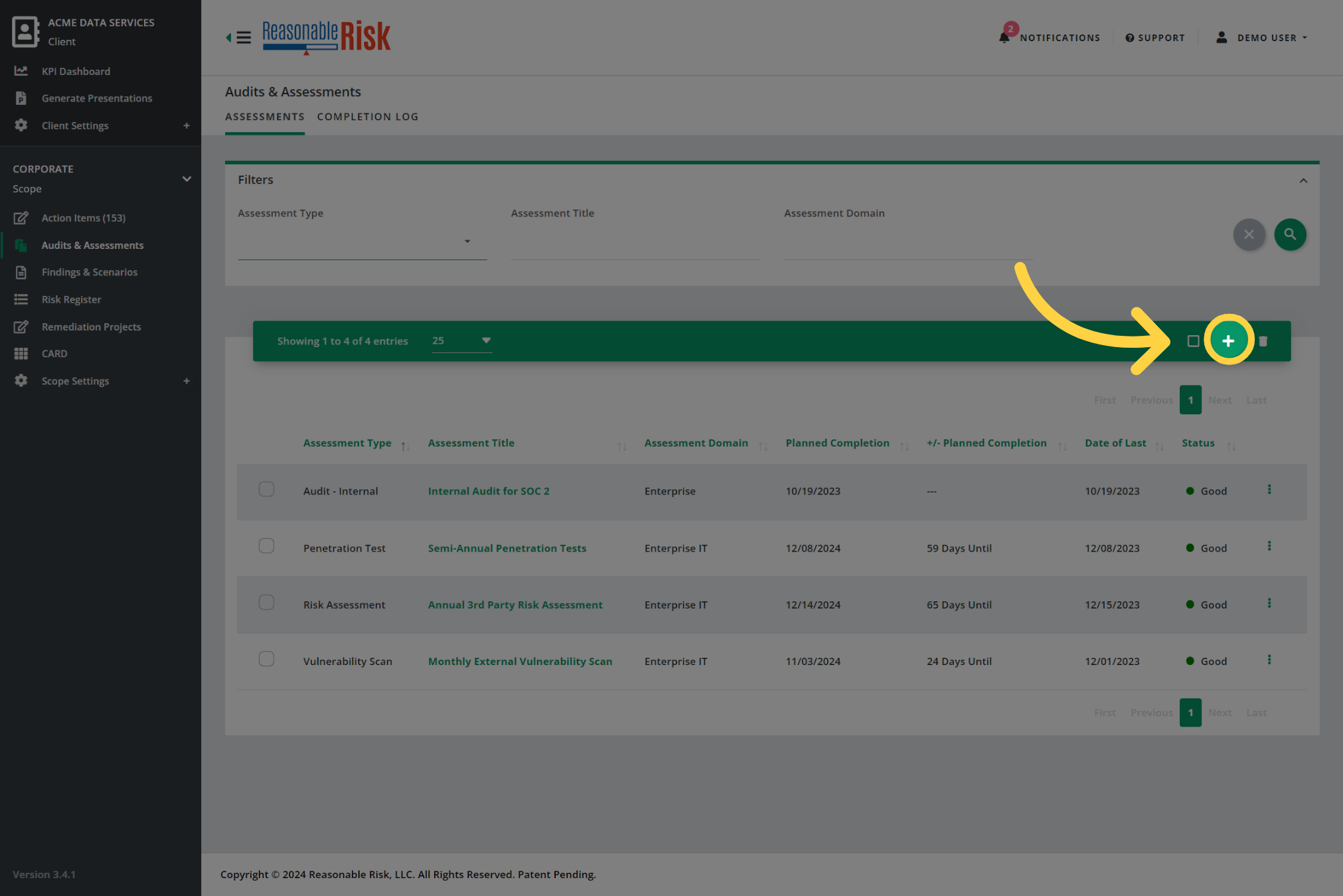This screenshot has width=1343, height=896.
Task: Click into the Assessment Domain filter field
Action: click(908, 242)
